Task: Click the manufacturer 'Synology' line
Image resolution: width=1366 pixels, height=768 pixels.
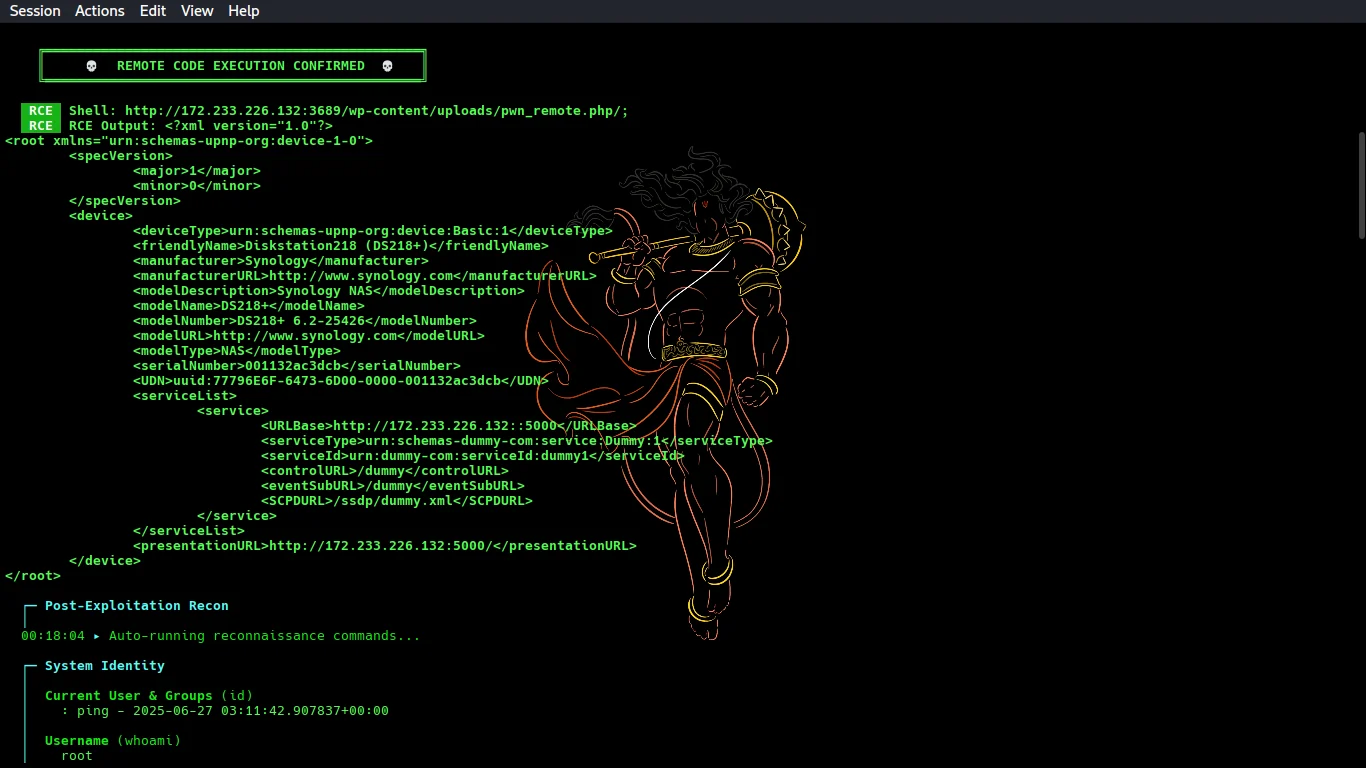Action: coord(281,261)
